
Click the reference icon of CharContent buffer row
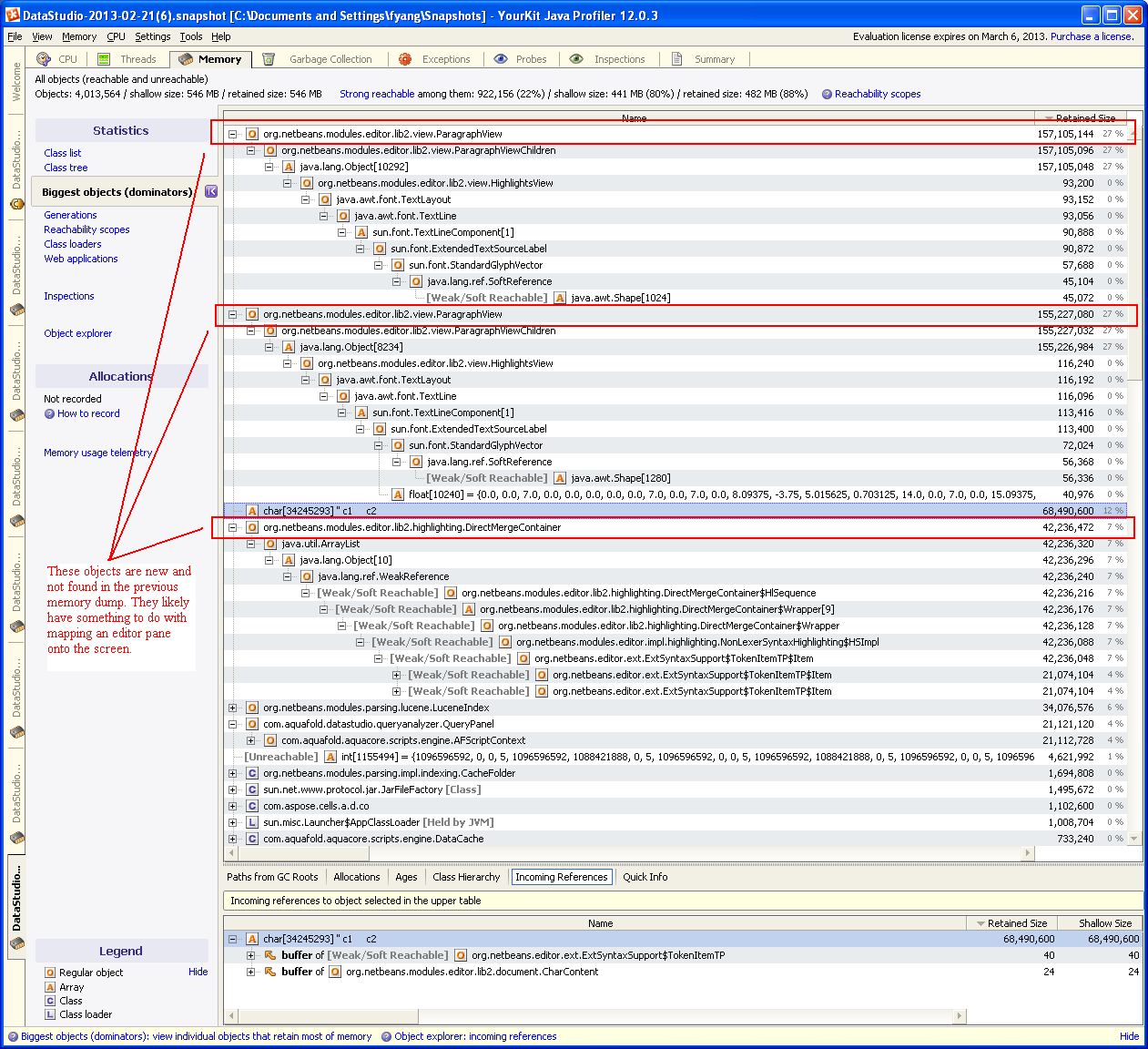tap(269, 972)
